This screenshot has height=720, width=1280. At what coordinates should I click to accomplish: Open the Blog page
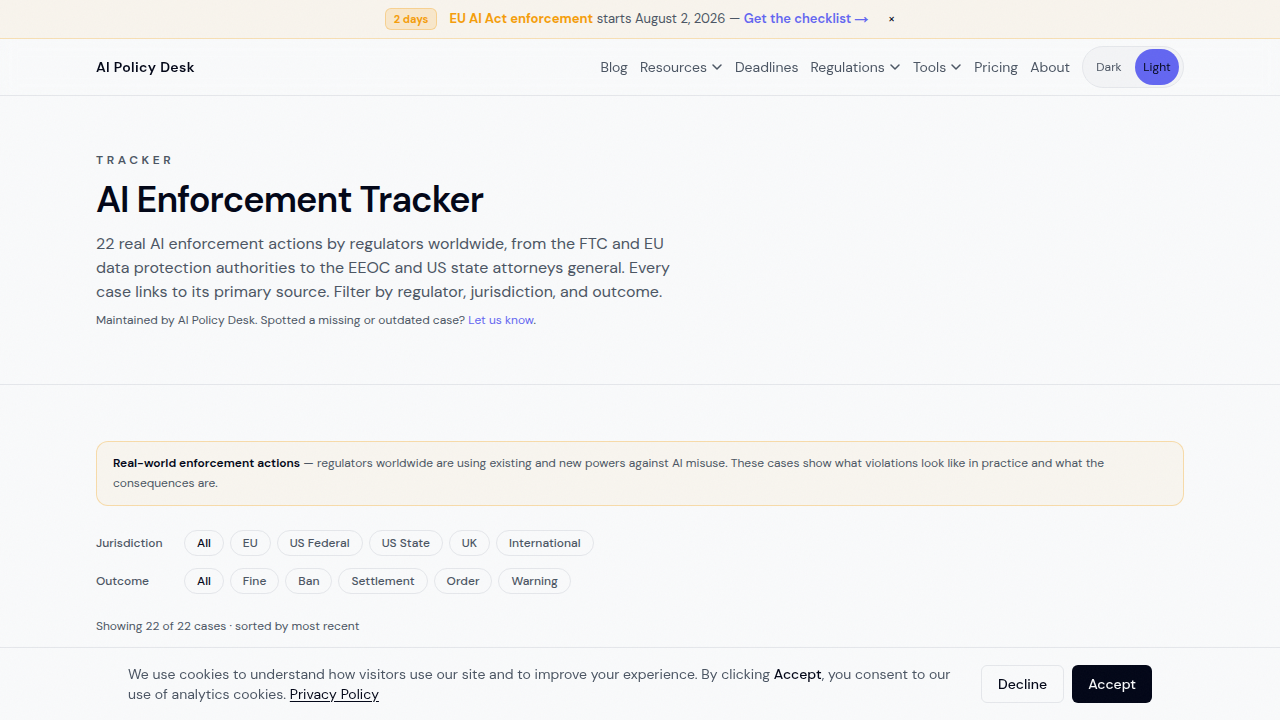(614, 67)
